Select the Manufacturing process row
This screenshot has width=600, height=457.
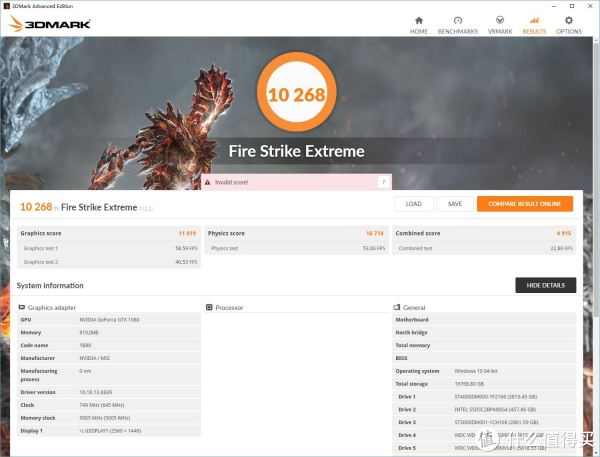(109, 375)
